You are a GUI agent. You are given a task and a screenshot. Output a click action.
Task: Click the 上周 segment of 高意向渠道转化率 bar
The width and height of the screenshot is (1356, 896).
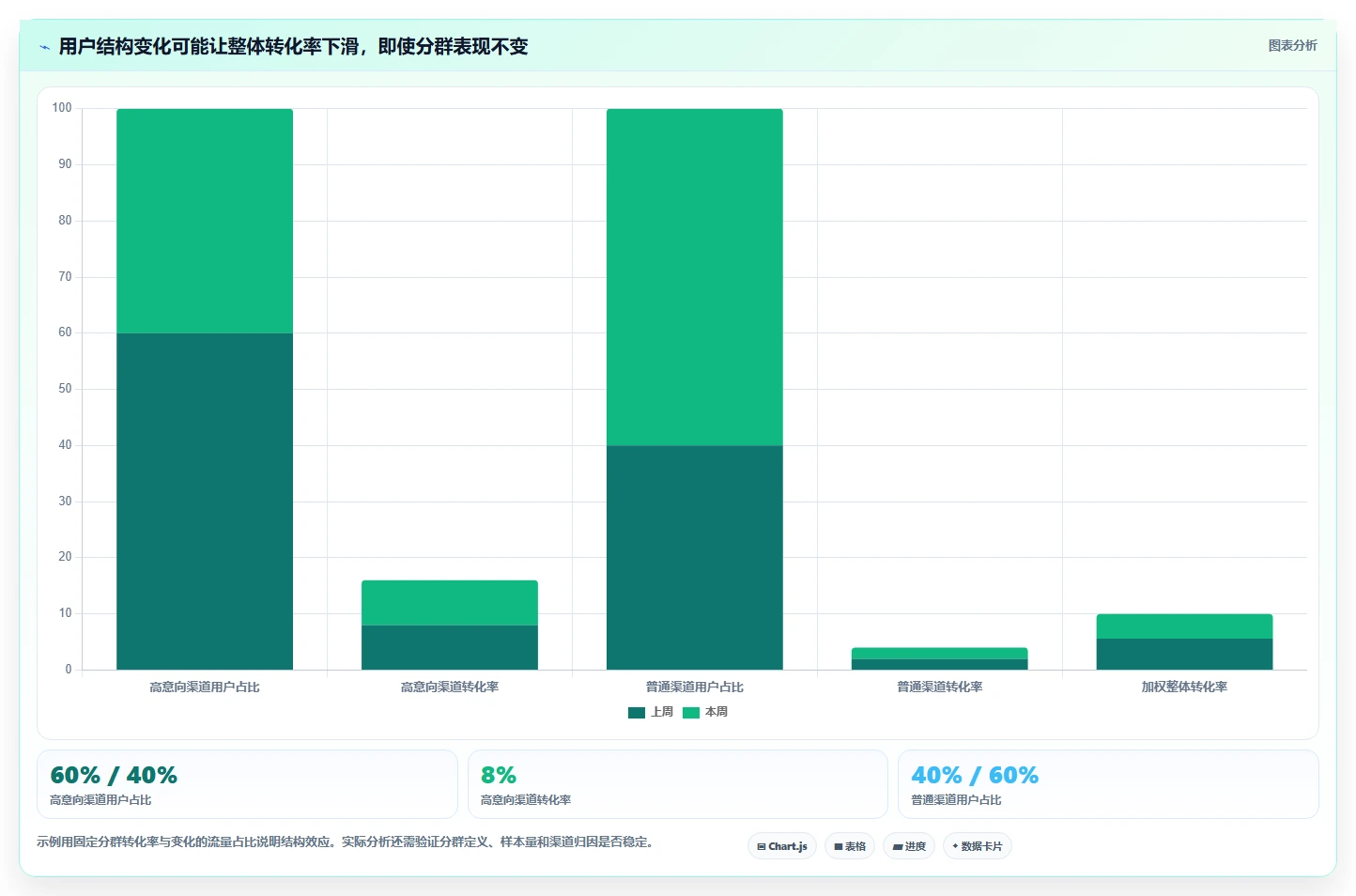click(450, 647)
